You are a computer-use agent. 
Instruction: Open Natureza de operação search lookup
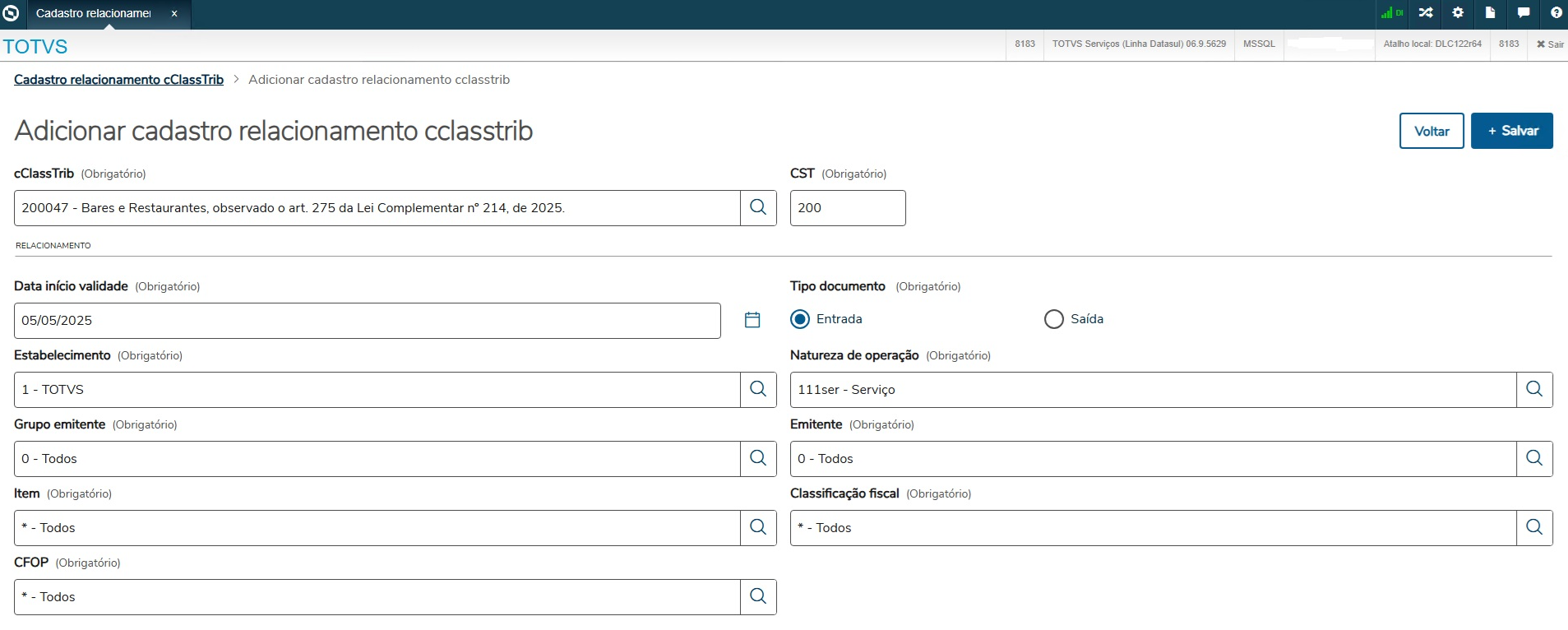(1534, 389)
